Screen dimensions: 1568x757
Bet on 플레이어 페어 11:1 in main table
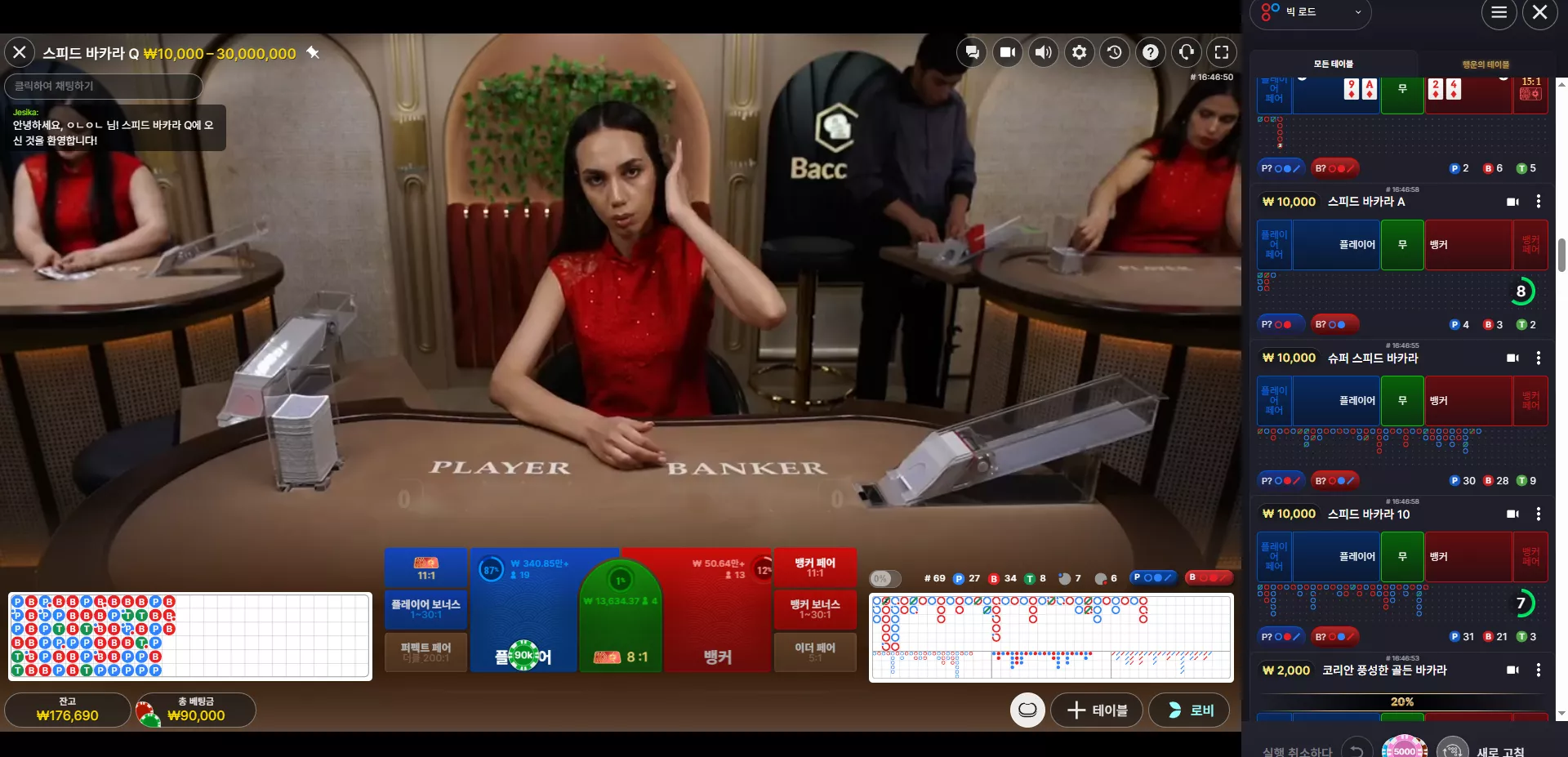tap(426, 568)
